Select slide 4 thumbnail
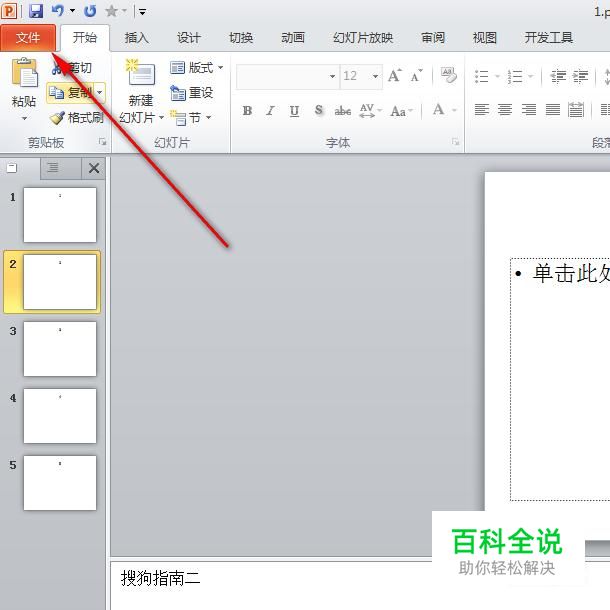This screenshot has width=610, height=610. pyautogui.click(x=60, y=416)
